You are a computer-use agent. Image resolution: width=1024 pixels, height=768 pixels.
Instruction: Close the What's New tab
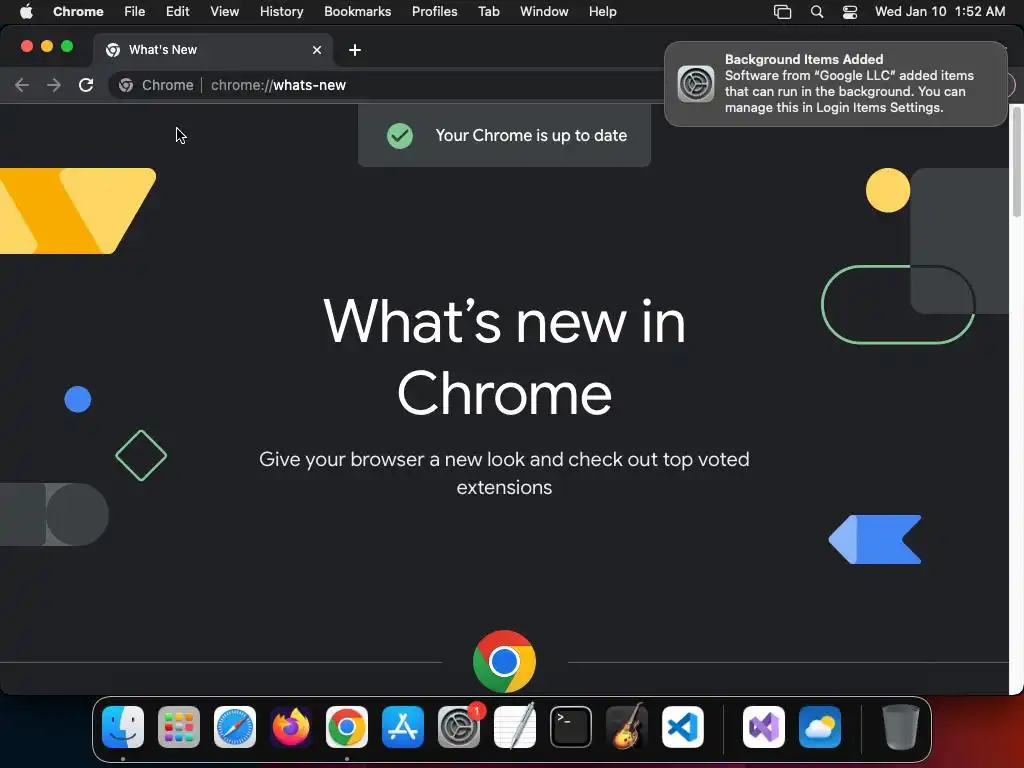317,50
